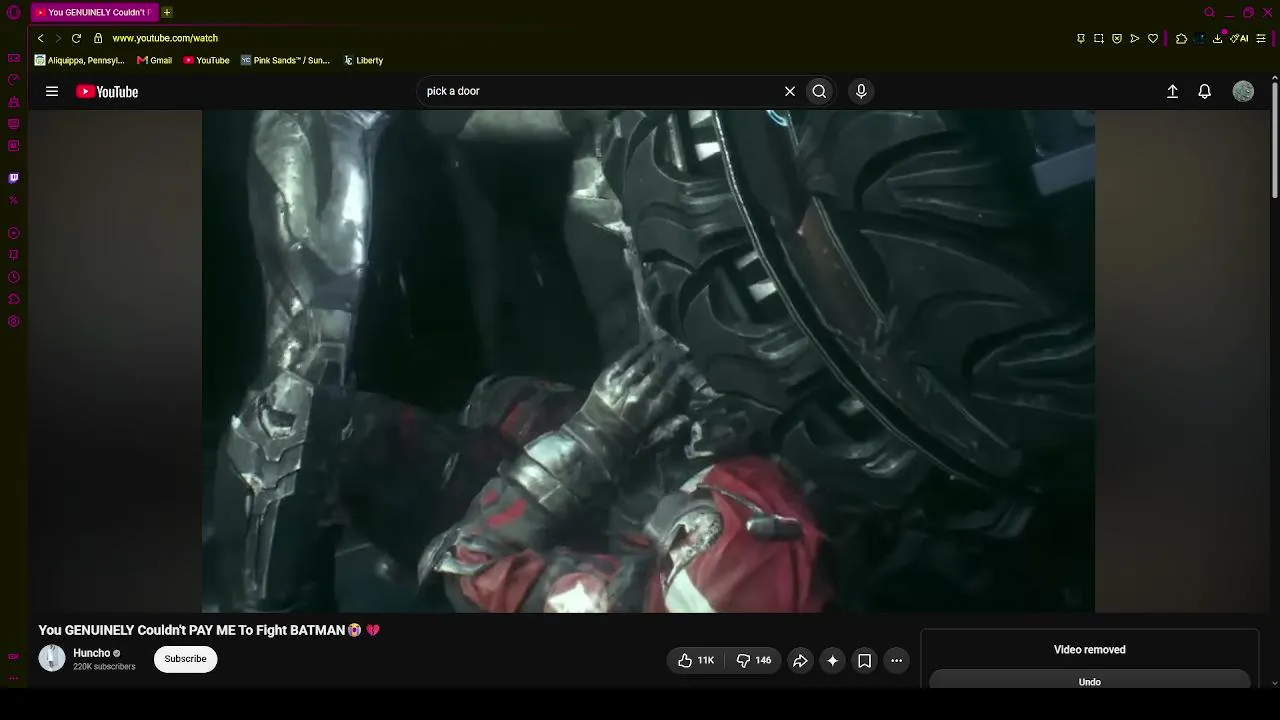The height and width of the screenshot is (720, 1280).
Task: Share this video
Action: (x=800, y=660)
